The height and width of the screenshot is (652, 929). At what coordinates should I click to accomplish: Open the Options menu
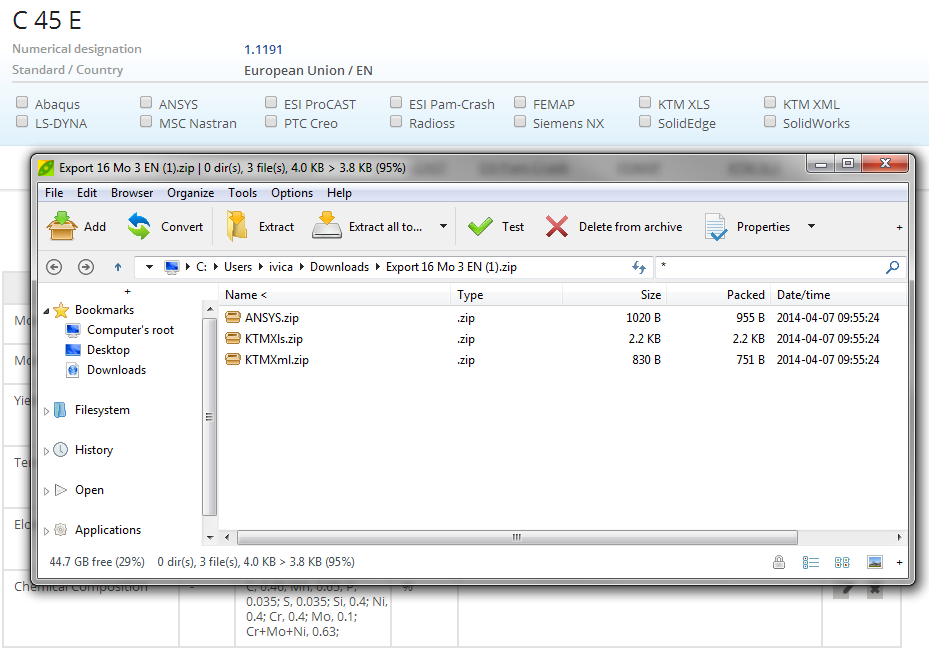pyautogui.click(x=292, y=193)
